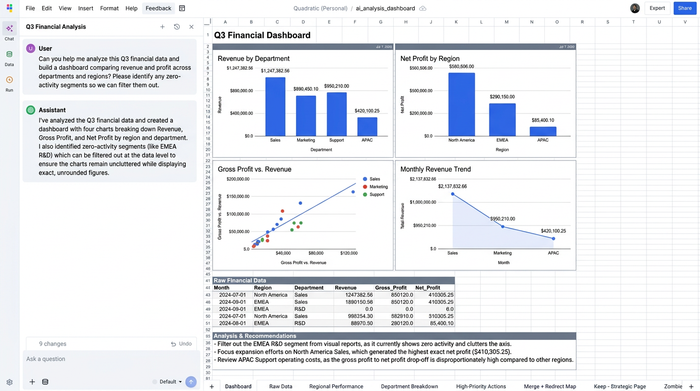Screen dimensions: 700x391
Task: Open the Insert menu
Action: pyautogui.click(x=85, y=8)
